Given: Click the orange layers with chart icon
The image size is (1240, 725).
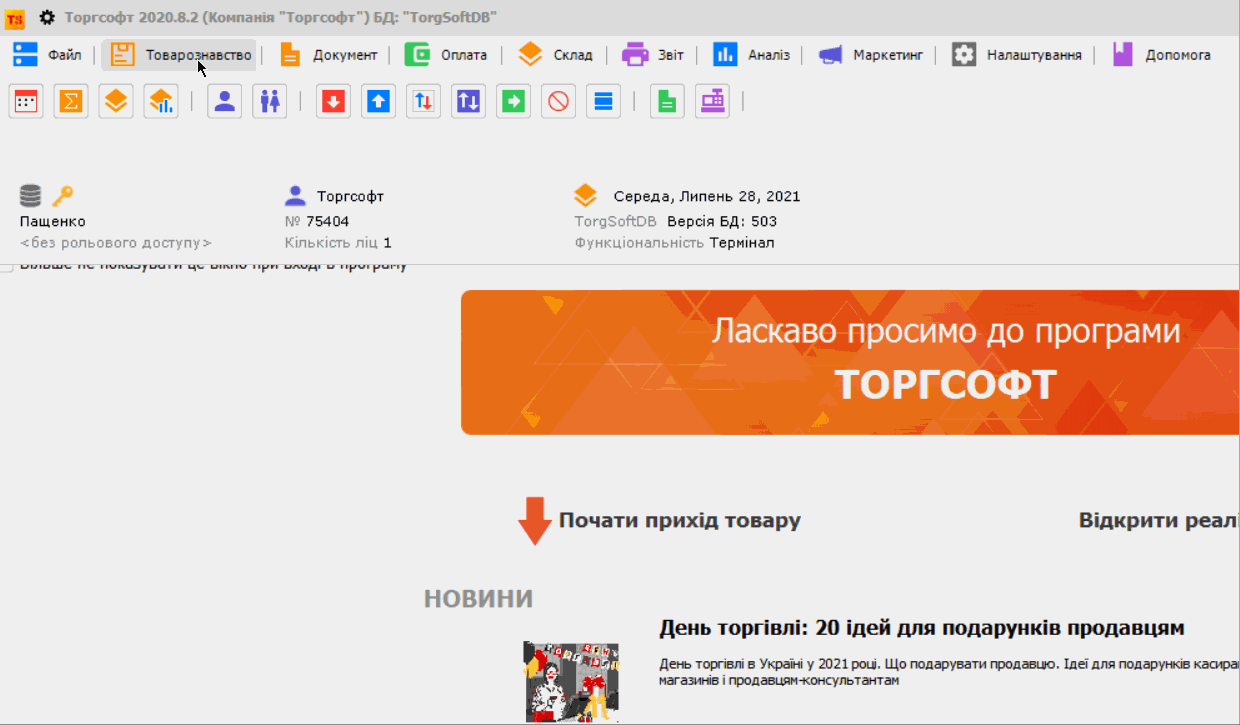Looking at the screenshot, I should pos(161,102).
